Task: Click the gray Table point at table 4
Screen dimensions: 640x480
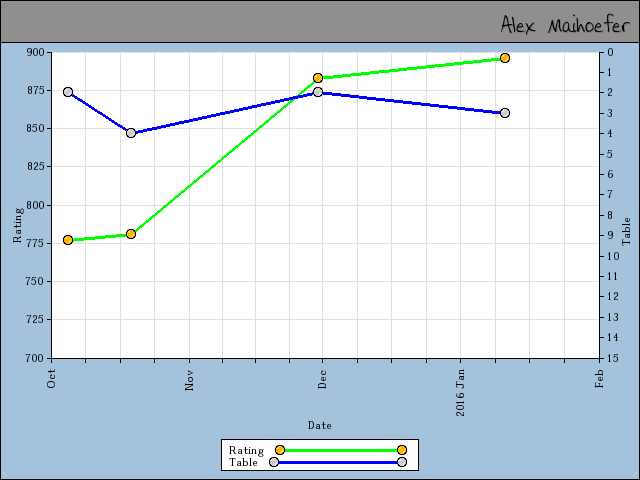Action: tap(131, 133)
